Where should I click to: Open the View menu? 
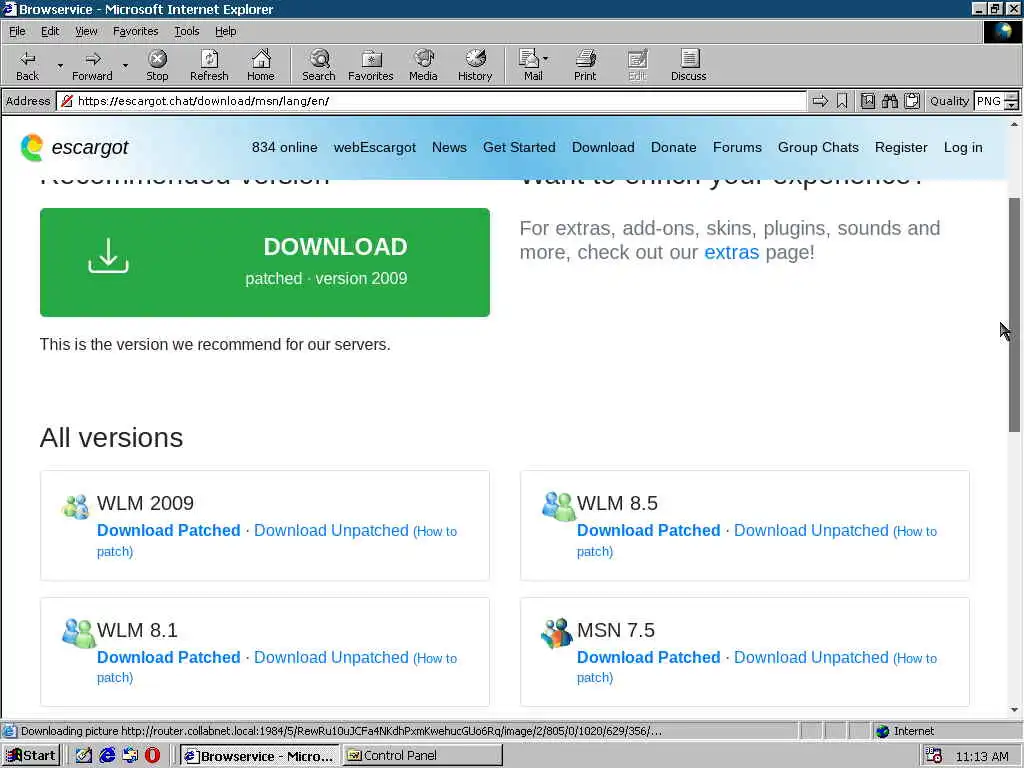pyautogui.click(x=86, y=31)
